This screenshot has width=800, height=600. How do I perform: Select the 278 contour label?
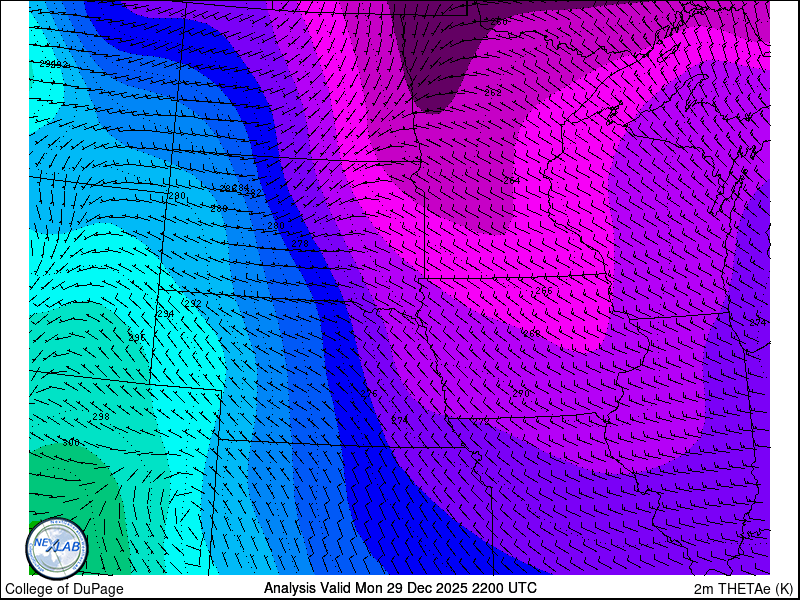300,244
